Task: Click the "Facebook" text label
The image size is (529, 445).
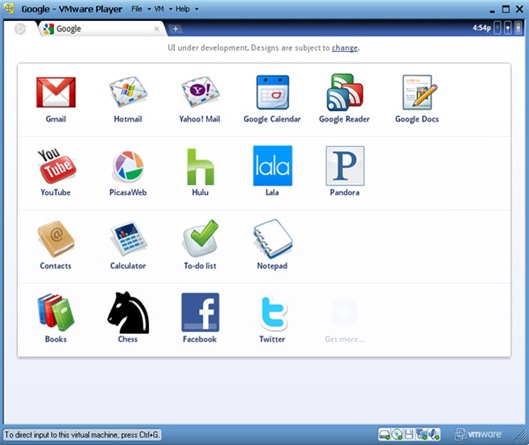Action: pyautogui.click(x=200, y=339)
